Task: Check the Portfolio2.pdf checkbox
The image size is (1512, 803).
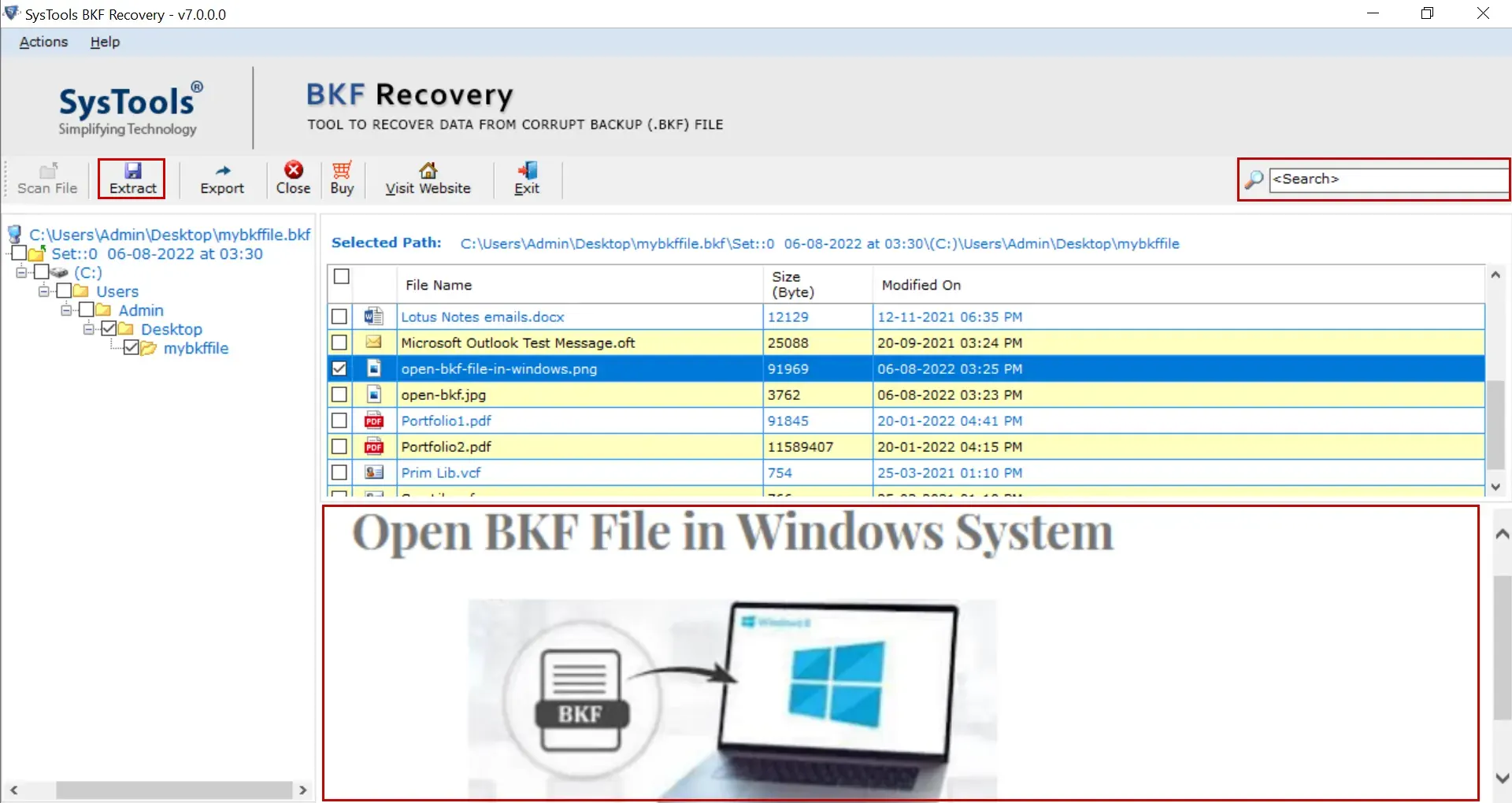Action: [339, 446]
